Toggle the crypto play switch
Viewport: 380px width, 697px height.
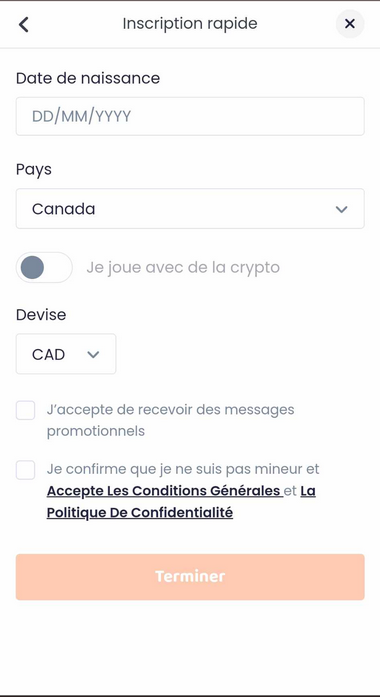pos(44,268)
